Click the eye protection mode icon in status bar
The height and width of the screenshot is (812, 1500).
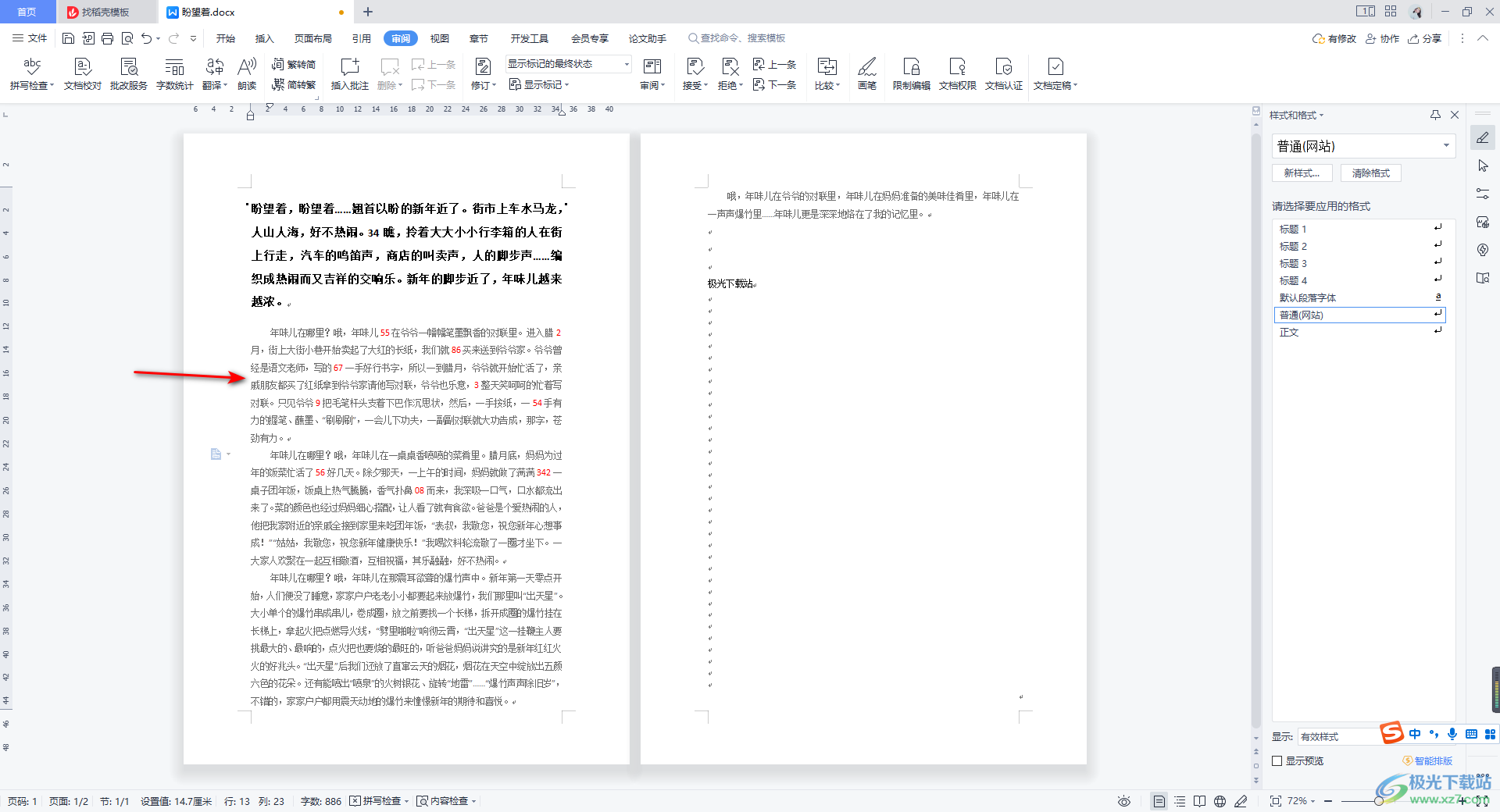pyautogui.click(x=1124, y=801)
